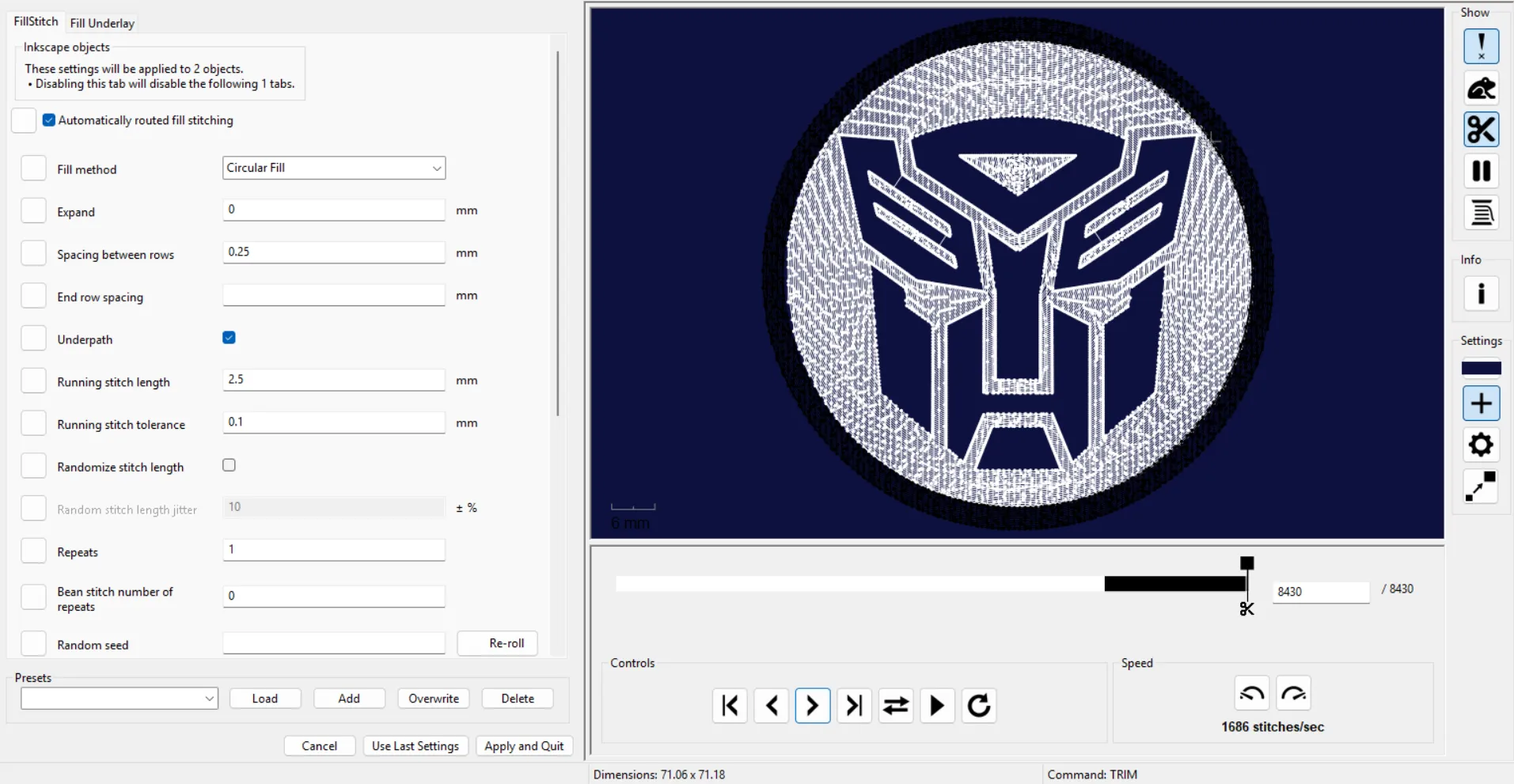Click the 'Command: TRIM' status text

point(1092,775)
